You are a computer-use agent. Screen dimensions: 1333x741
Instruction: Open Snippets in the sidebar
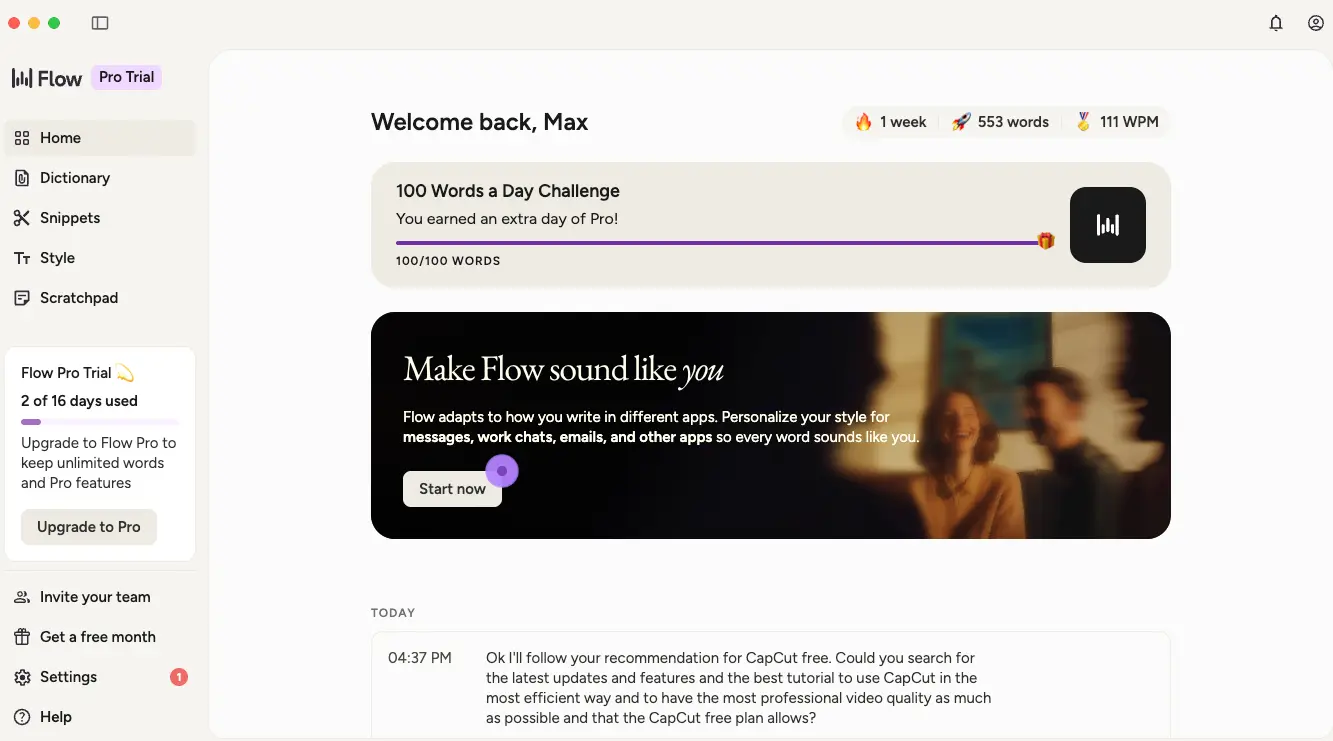point(70,218)
